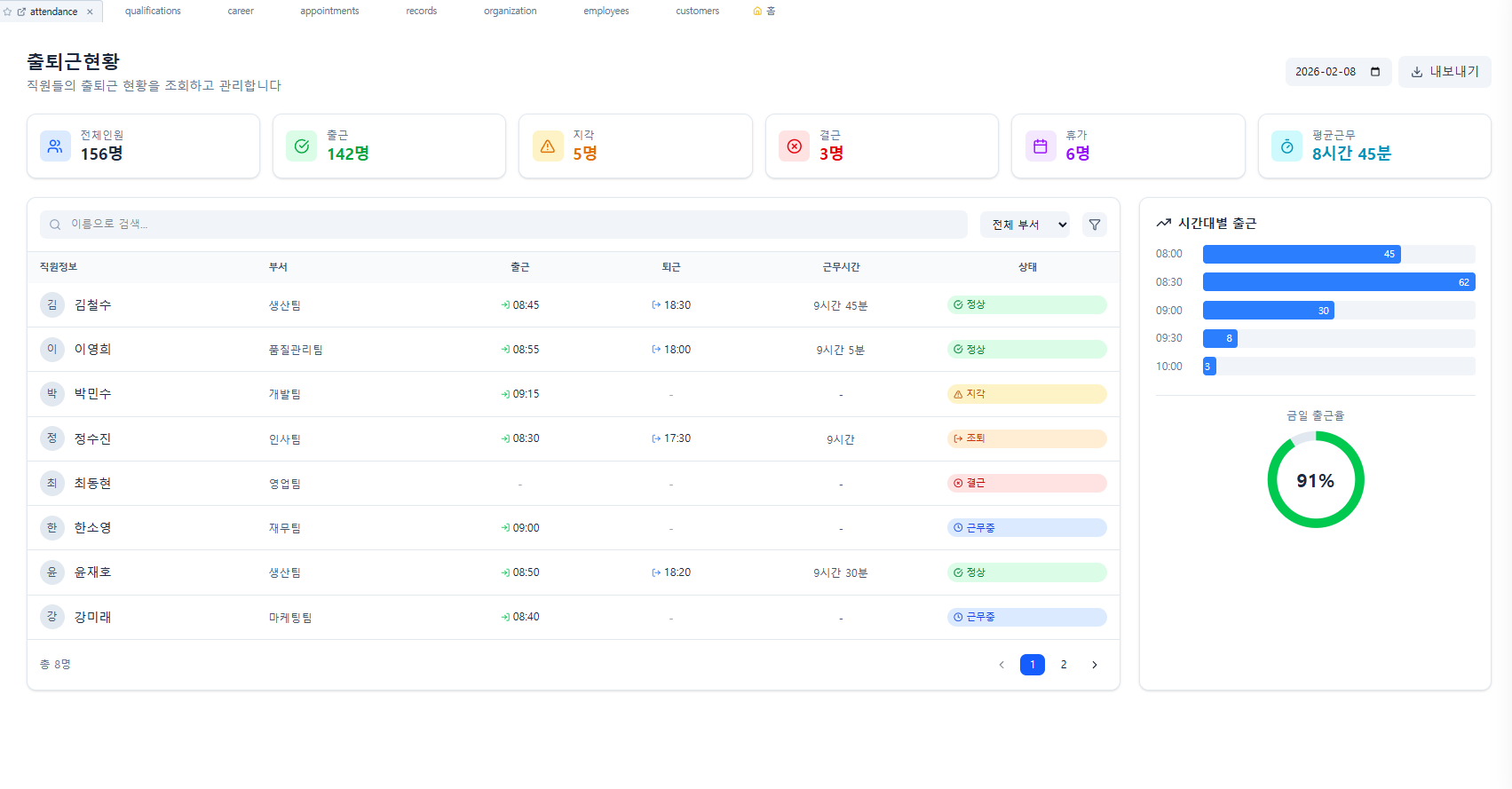Click the 결근 red X icon
This screenshot has height=789, width=1512.
[x=794, y=146]
